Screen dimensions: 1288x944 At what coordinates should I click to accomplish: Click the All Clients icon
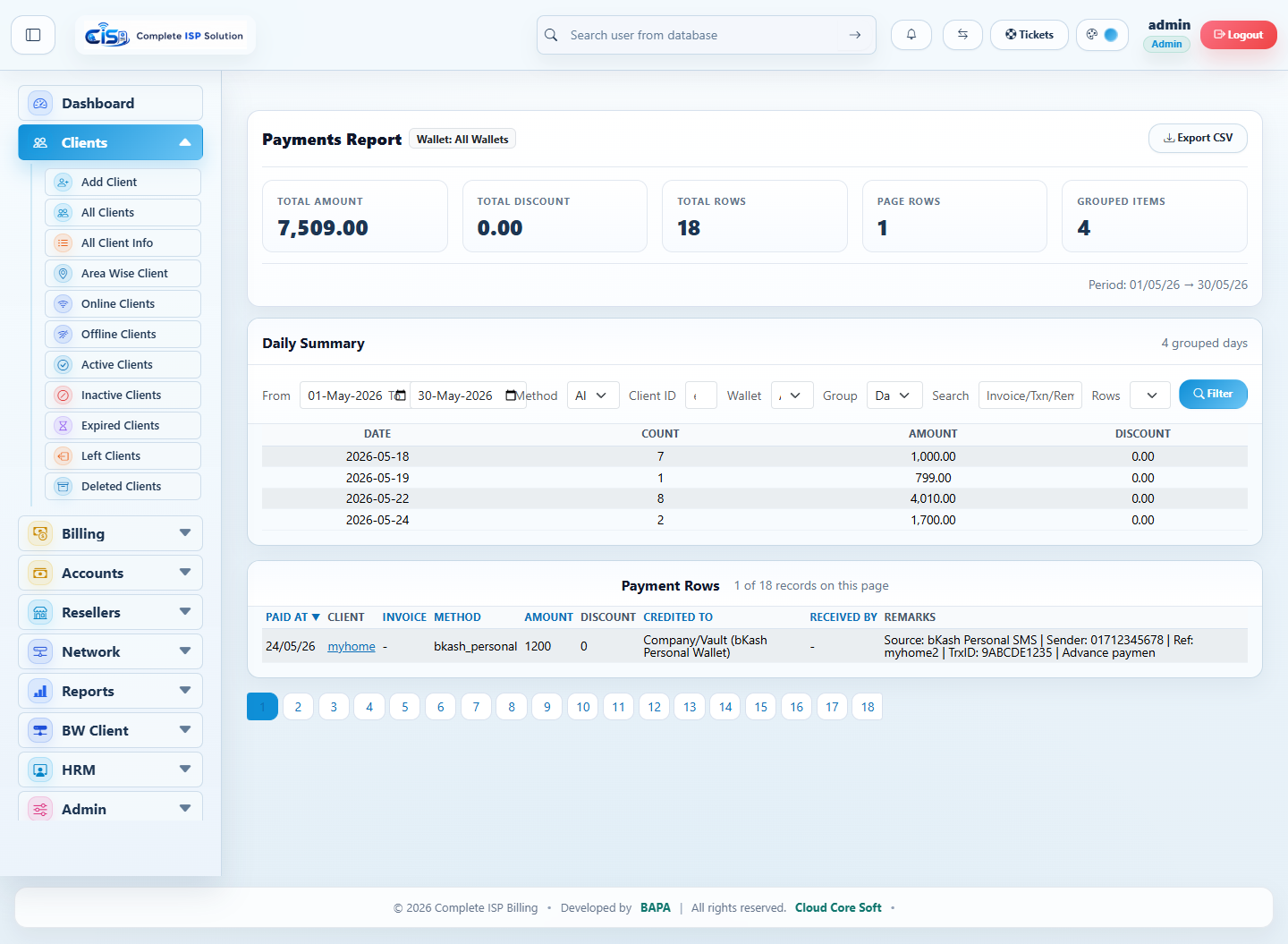[63, 213]
